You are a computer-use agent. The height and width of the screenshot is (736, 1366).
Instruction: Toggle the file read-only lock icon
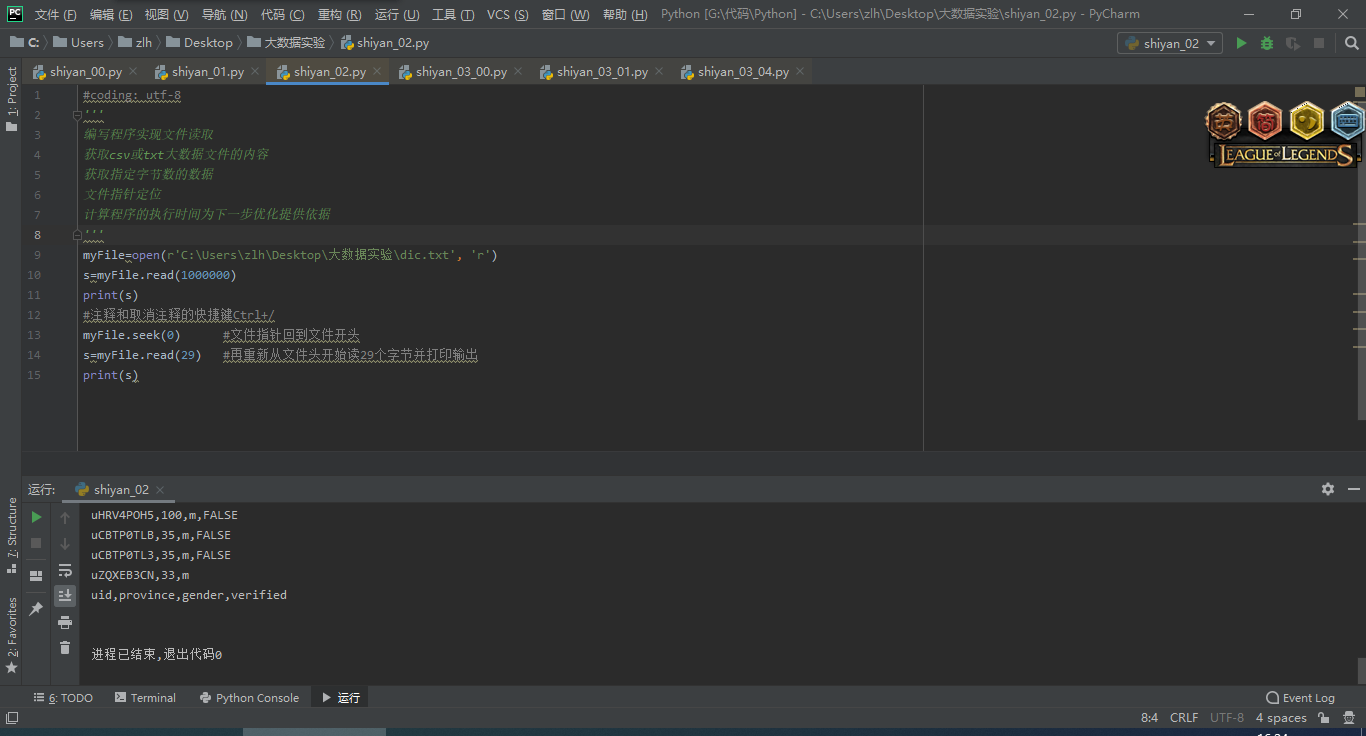[x=1323, y=718]
